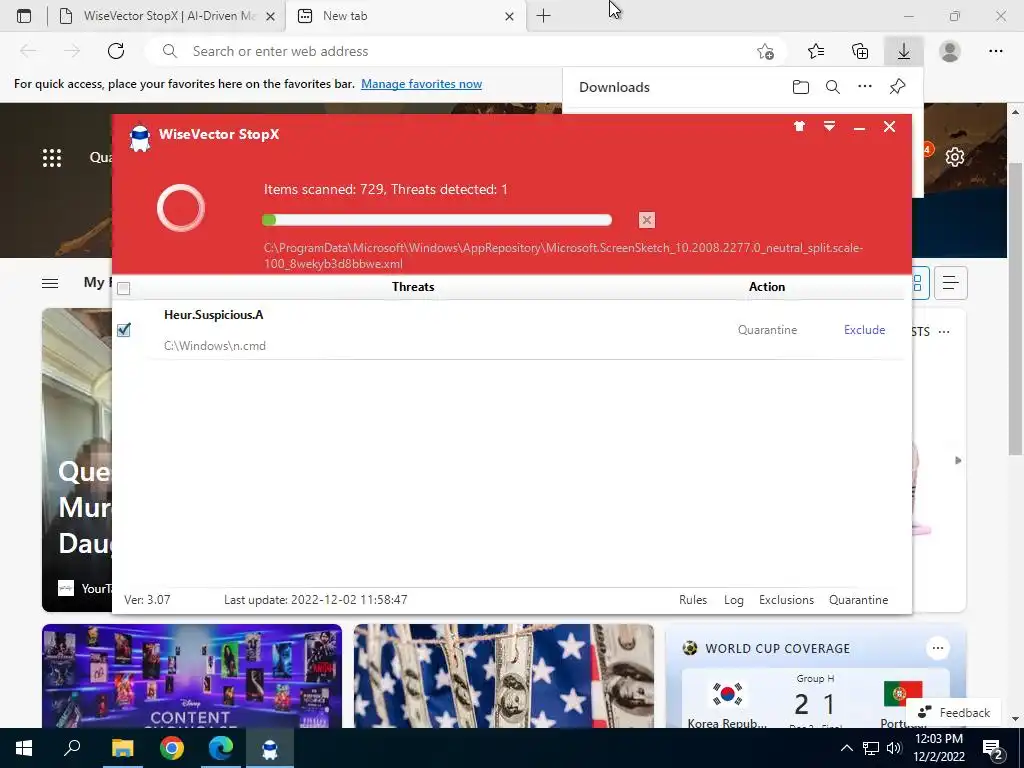Open World Cup coverage card options
Screen dimensions: 1024x768
pyautogui.click(x=938, y=648)
